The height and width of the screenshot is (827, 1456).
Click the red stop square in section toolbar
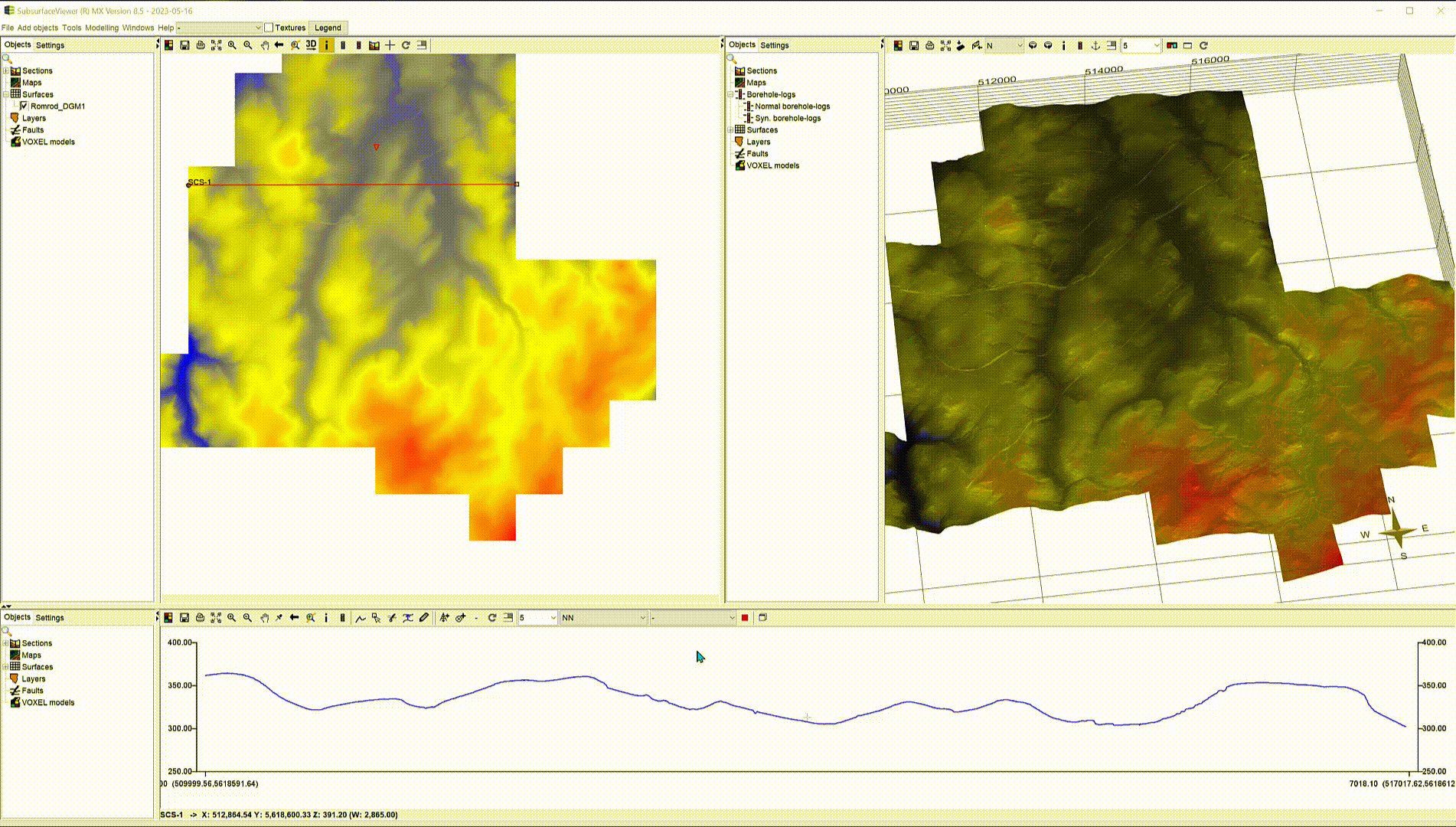point(744,617)
